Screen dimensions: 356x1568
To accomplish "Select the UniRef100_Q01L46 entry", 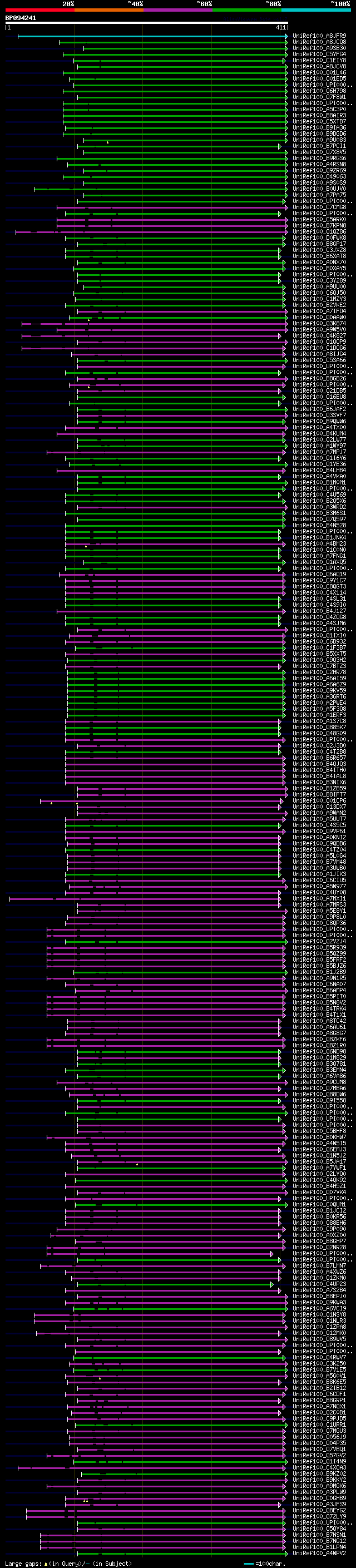I will [319, 72].
